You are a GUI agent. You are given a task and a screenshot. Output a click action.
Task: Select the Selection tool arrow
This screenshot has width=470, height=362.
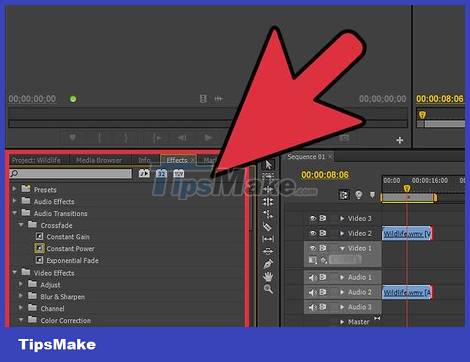coord(268,164)
